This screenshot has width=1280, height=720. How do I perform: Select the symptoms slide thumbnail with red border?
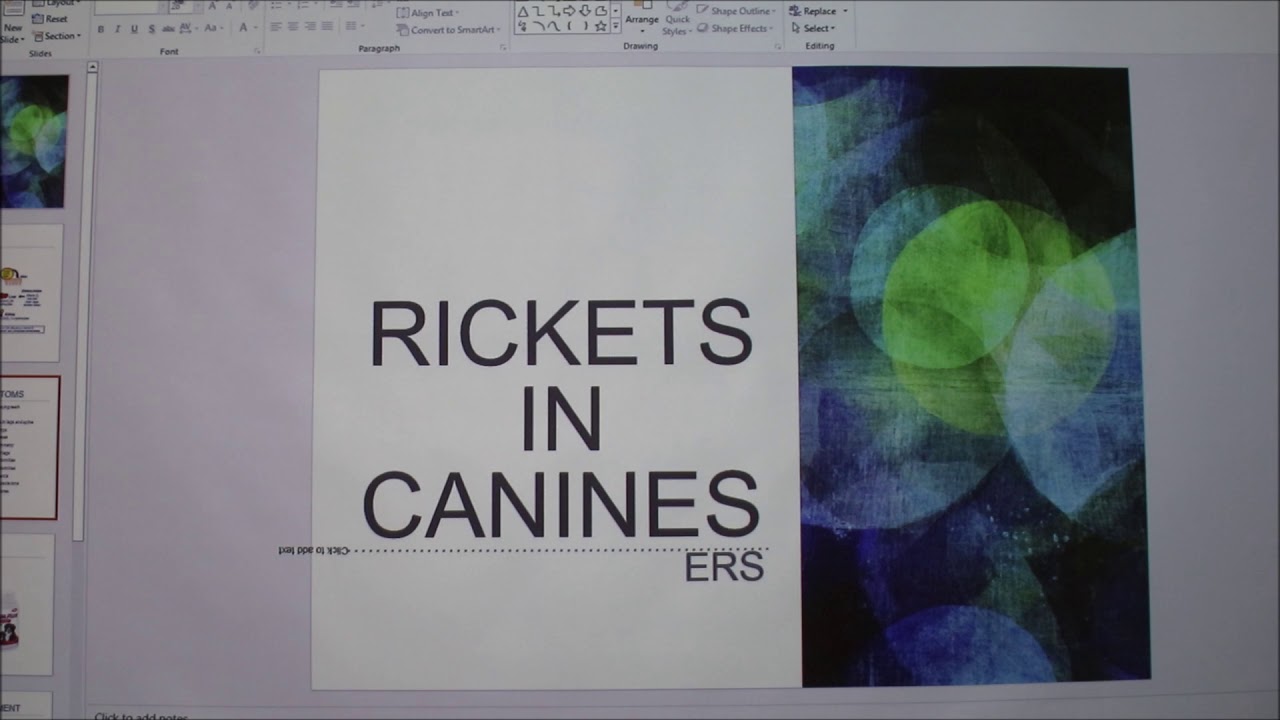click(x=29, y=447)
